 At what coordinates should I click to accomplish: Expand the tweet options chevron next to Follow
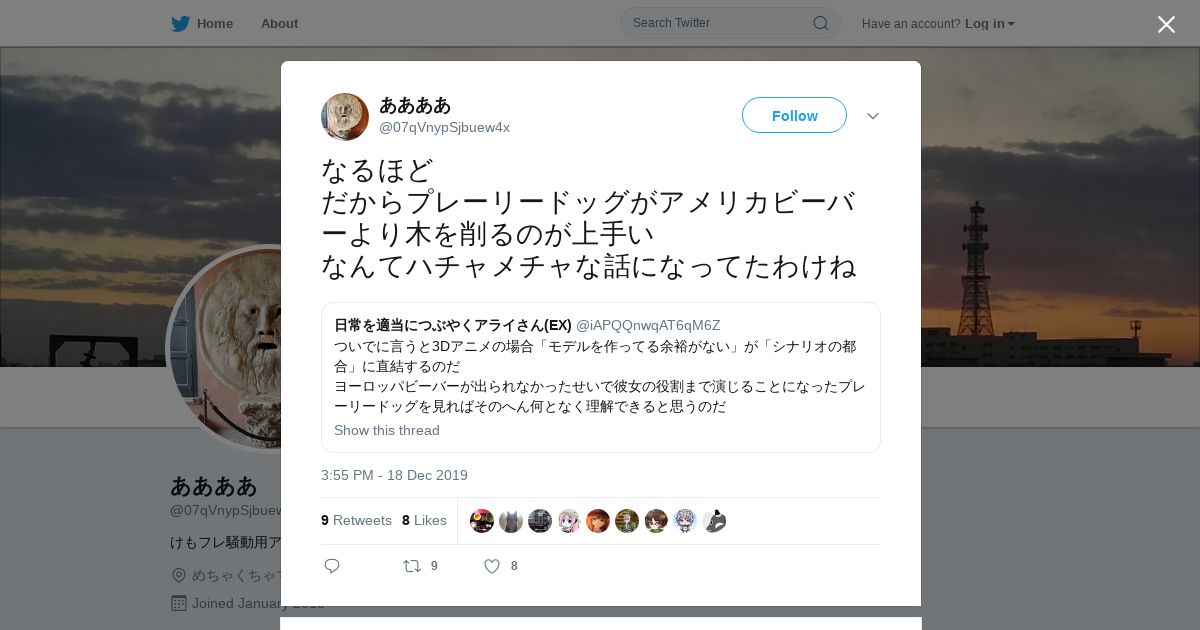(873, 116)
